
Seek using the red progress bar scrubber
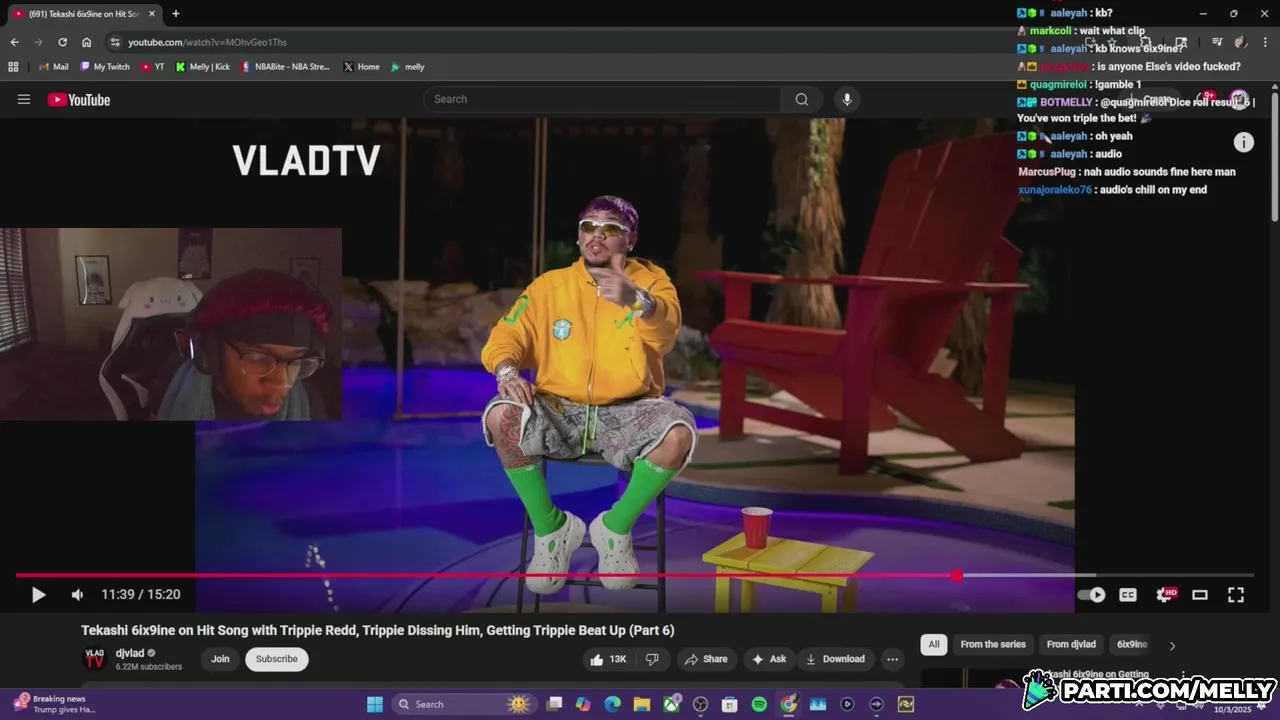[957, 575]
